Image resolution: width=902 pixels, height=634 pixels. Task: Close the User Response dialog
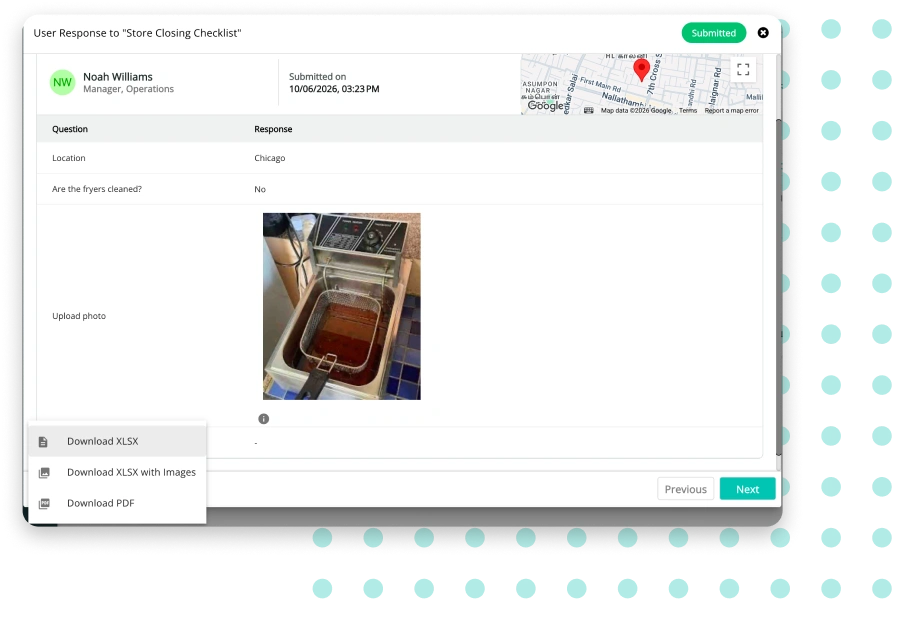click(x=763, y=33)
